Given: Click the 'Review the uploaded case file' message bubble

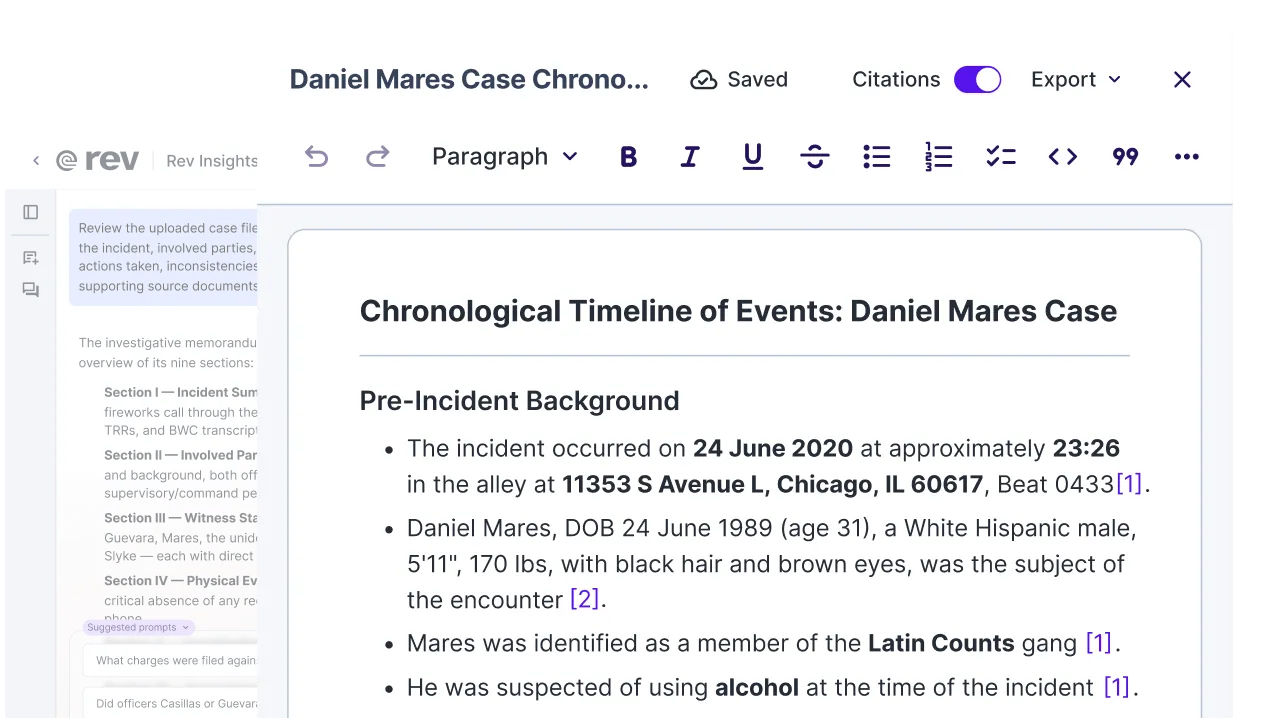Looking at the screenshot, I should [164, 257].
